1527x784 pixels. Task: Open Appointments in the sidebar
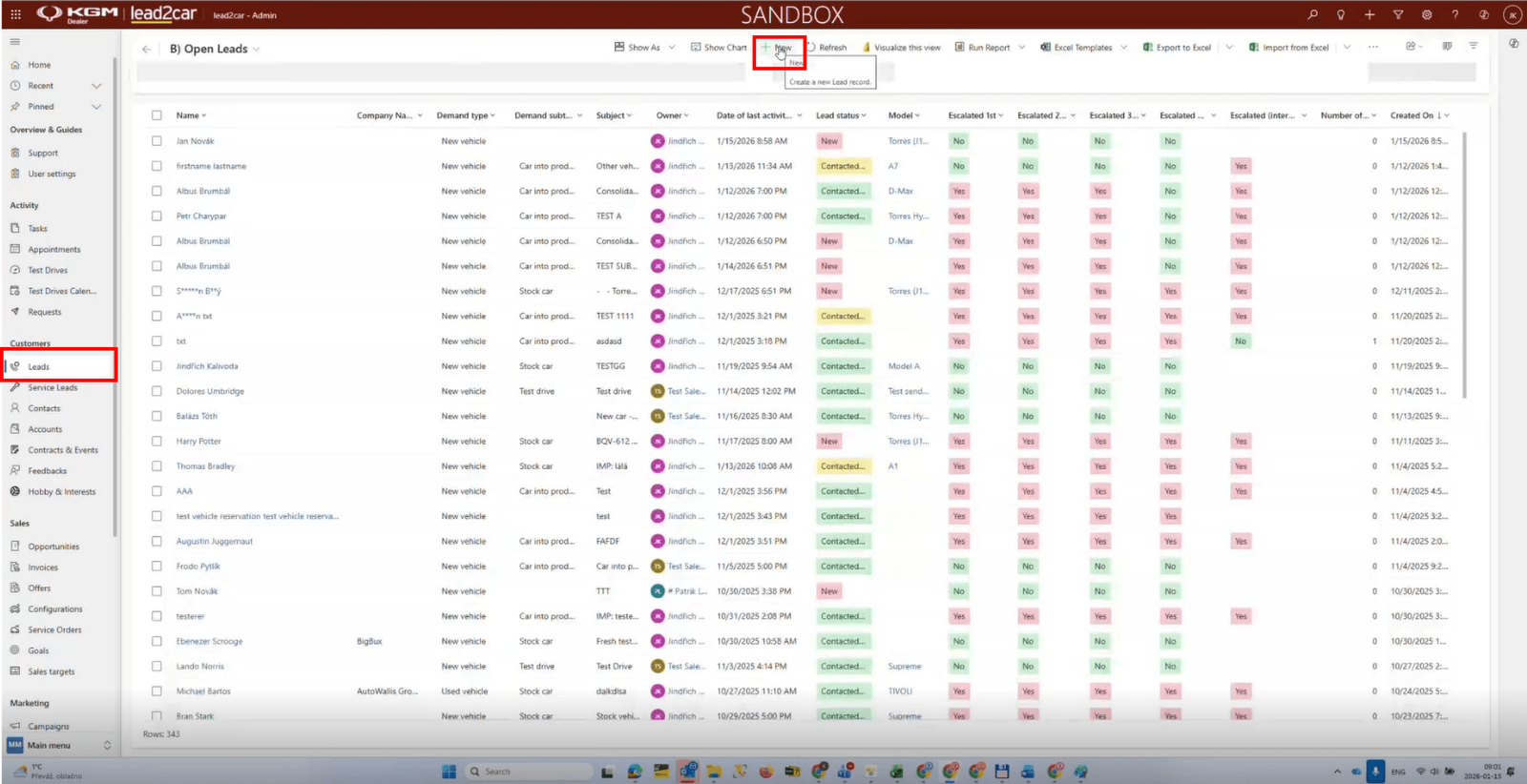tap(54, 250)
